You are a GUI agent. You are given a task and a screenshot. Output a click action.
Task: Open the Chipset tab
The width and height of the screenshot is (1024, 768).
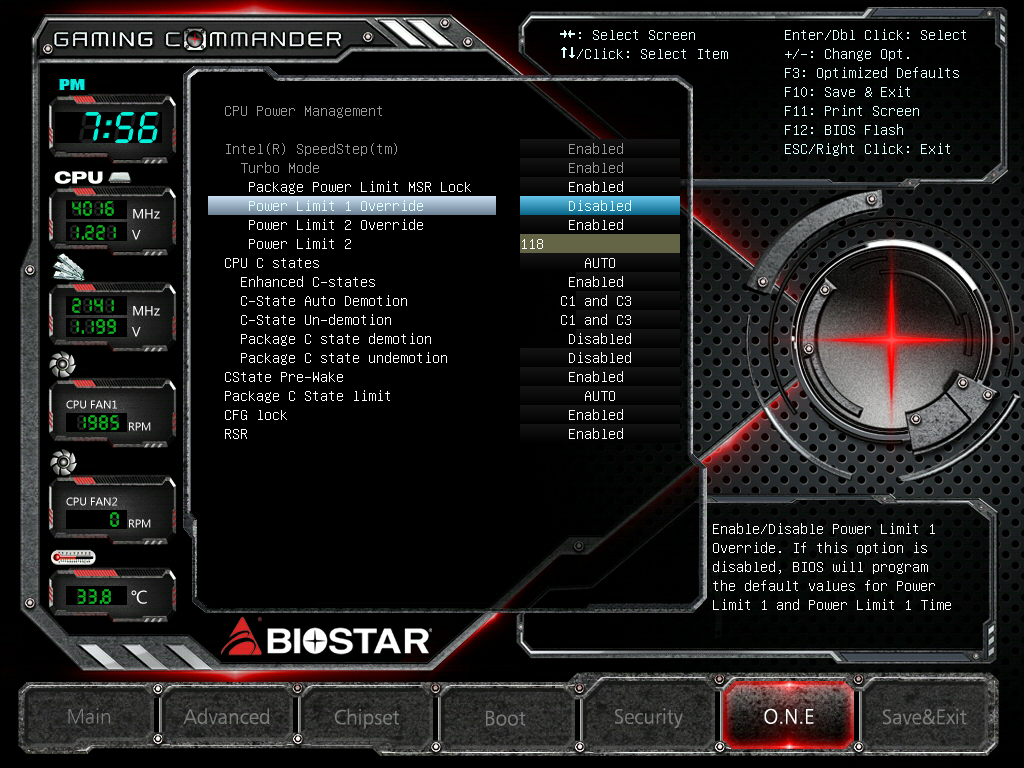366,717
